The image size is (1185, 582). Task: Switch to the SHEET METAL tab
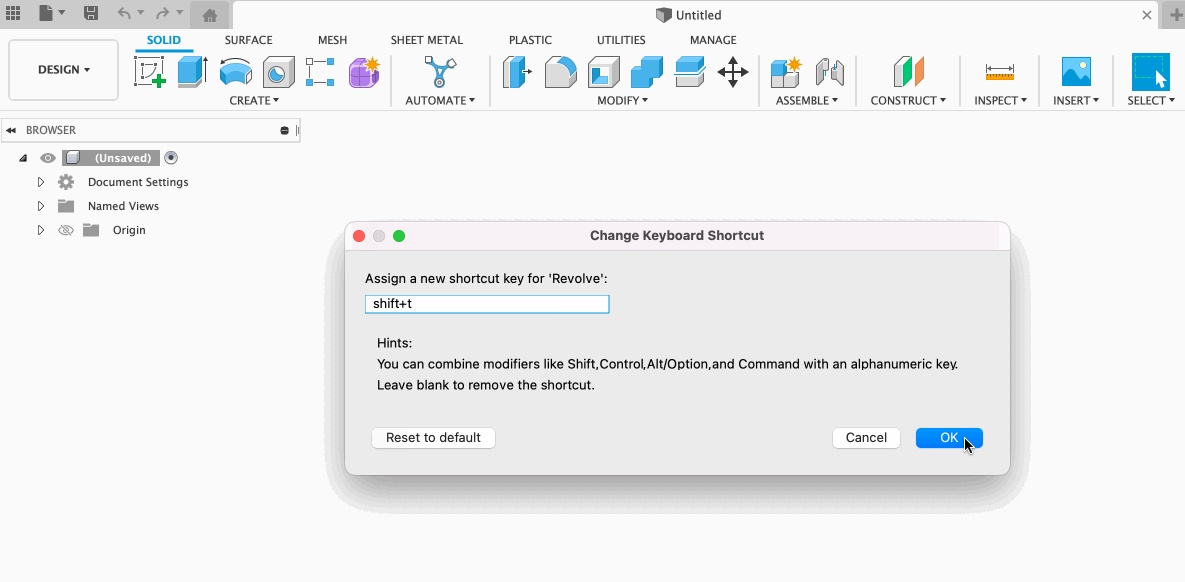tap(426, 40)
